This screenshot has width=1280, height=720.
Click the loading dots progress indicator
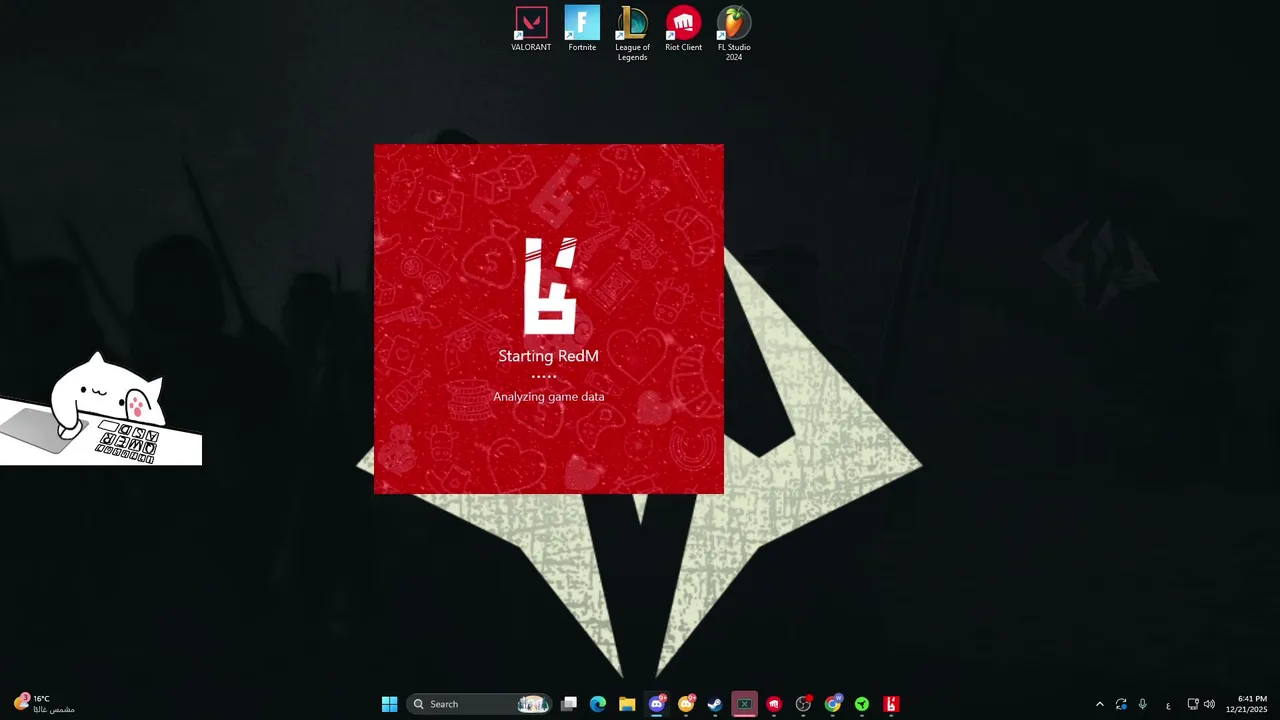pos(543,377)
